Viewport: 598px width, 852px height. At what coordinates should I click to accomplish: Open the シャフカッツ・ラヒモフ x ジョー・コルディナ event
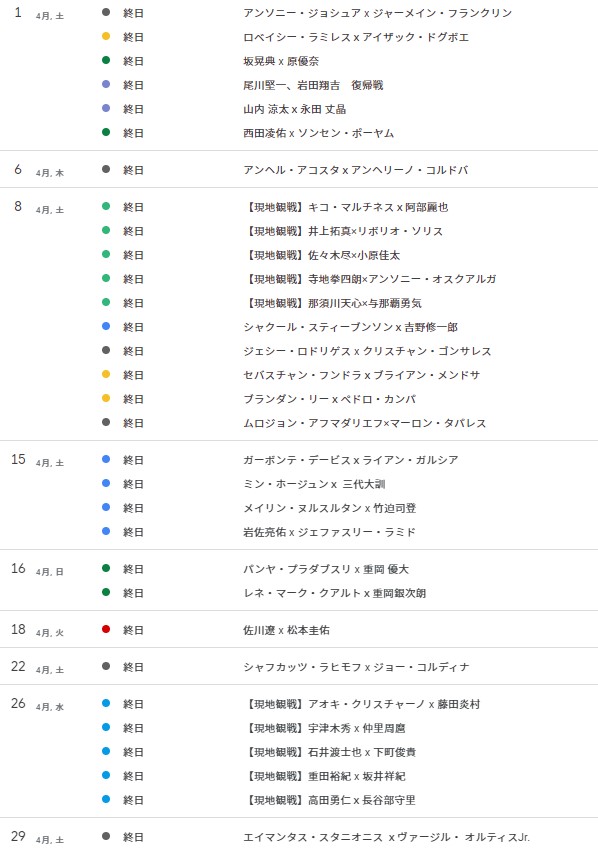click(356, 667)
